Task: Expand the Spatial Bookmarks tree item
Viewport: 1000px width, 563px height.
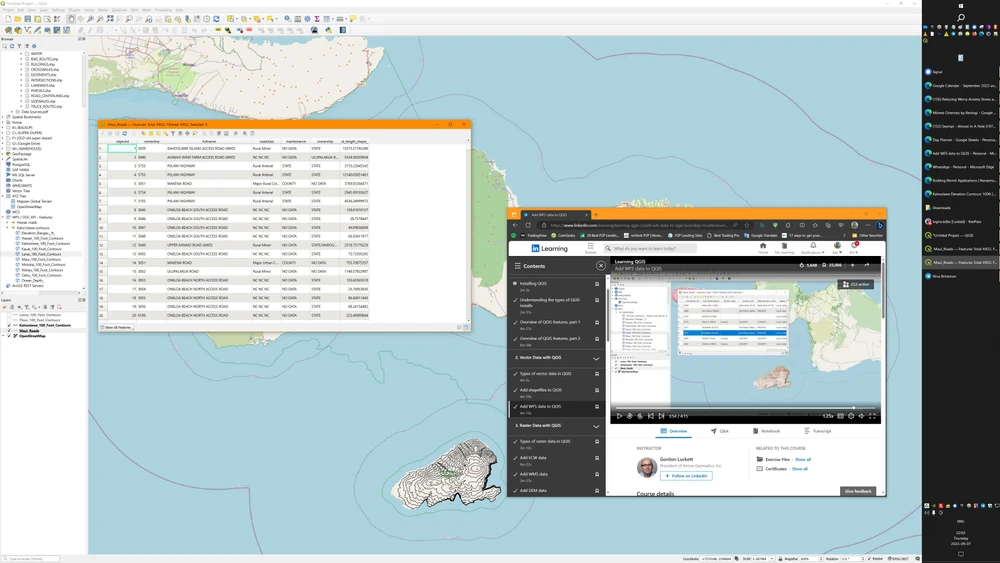Action: pos(5,117)
